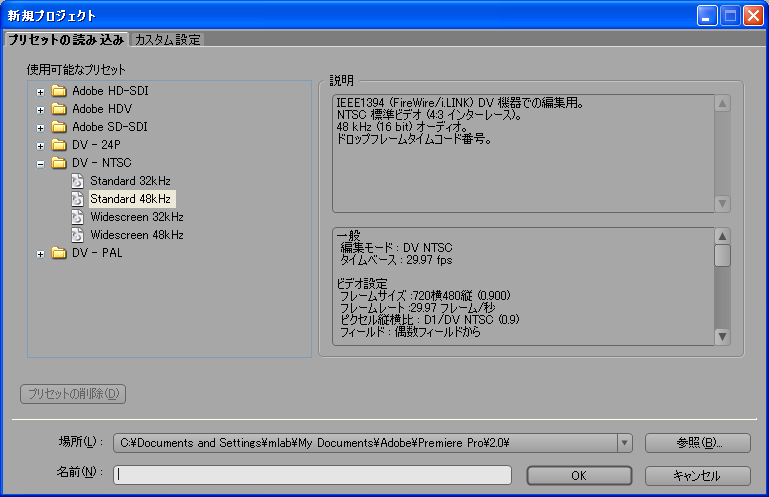
Task: Click the description box scroll down arrow
Action: click(722, 204)
